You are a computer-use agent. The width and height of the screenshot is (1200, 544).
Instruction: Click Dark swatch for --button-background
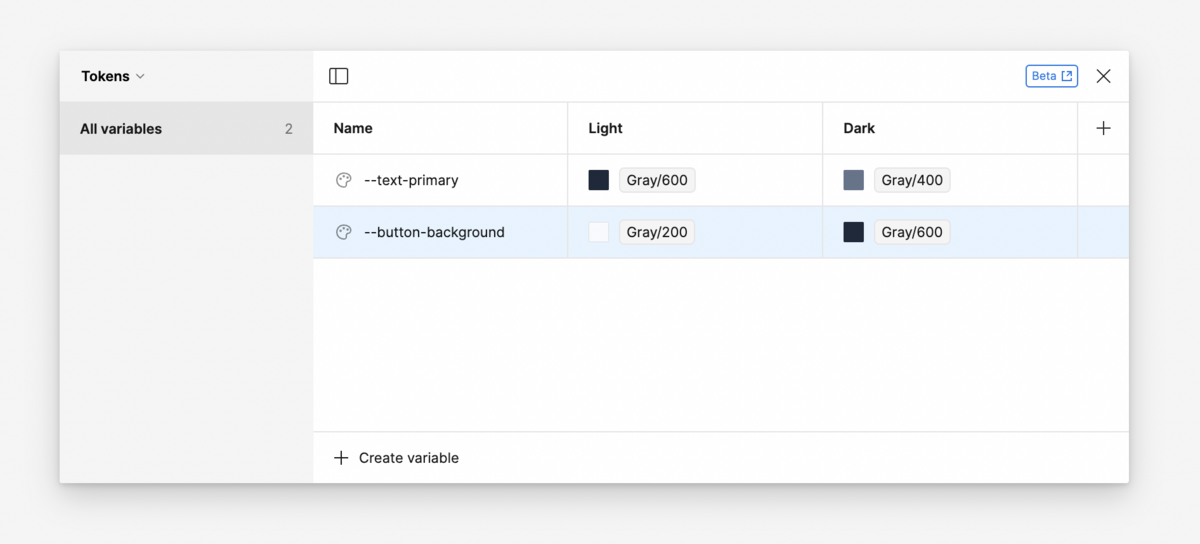(x=854, y=232)
